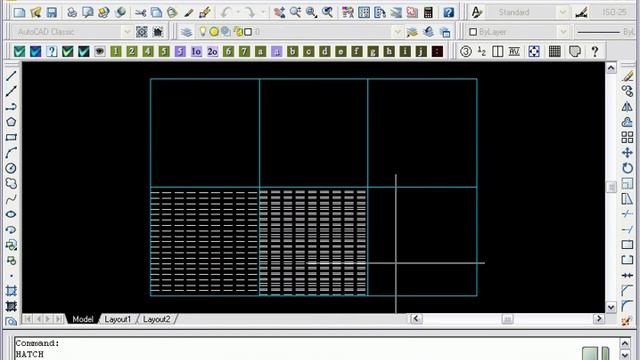
Task: Toggle second blue checkmark toolbar button
Action: click(x=36, y=51)
